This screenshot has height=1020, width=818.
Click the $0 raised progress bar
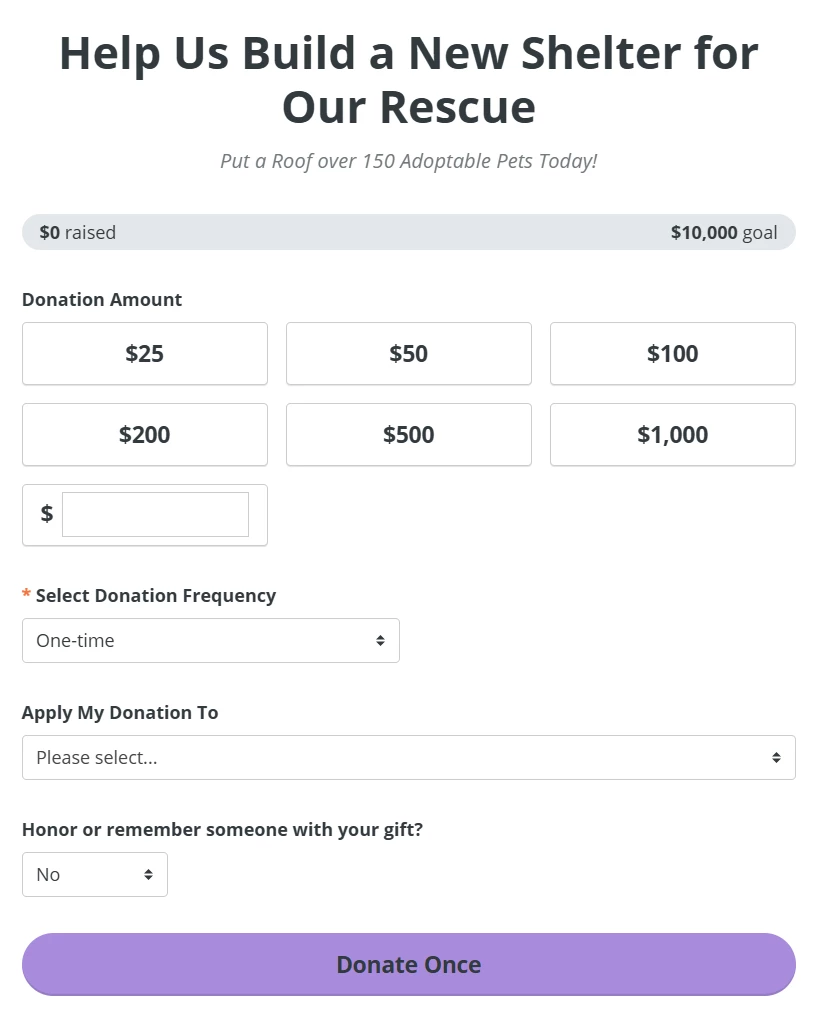pyautogui.click(x=77, y=232)
